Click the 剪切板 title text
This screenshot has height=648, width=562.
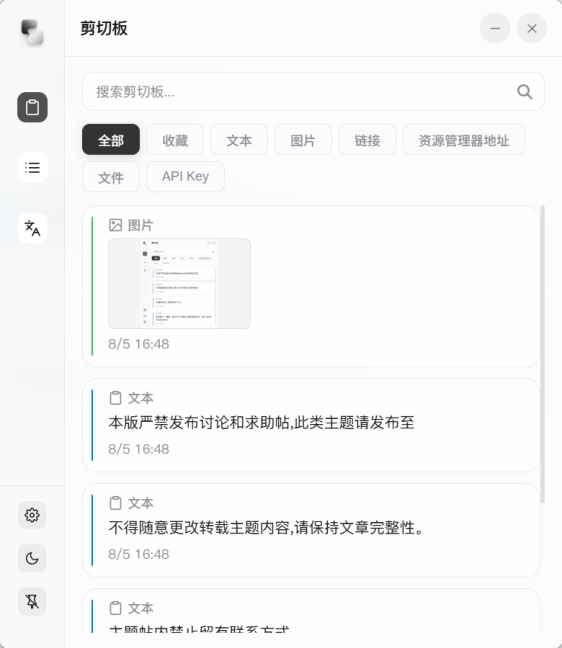pyautogui.click(x=104, y=28)
